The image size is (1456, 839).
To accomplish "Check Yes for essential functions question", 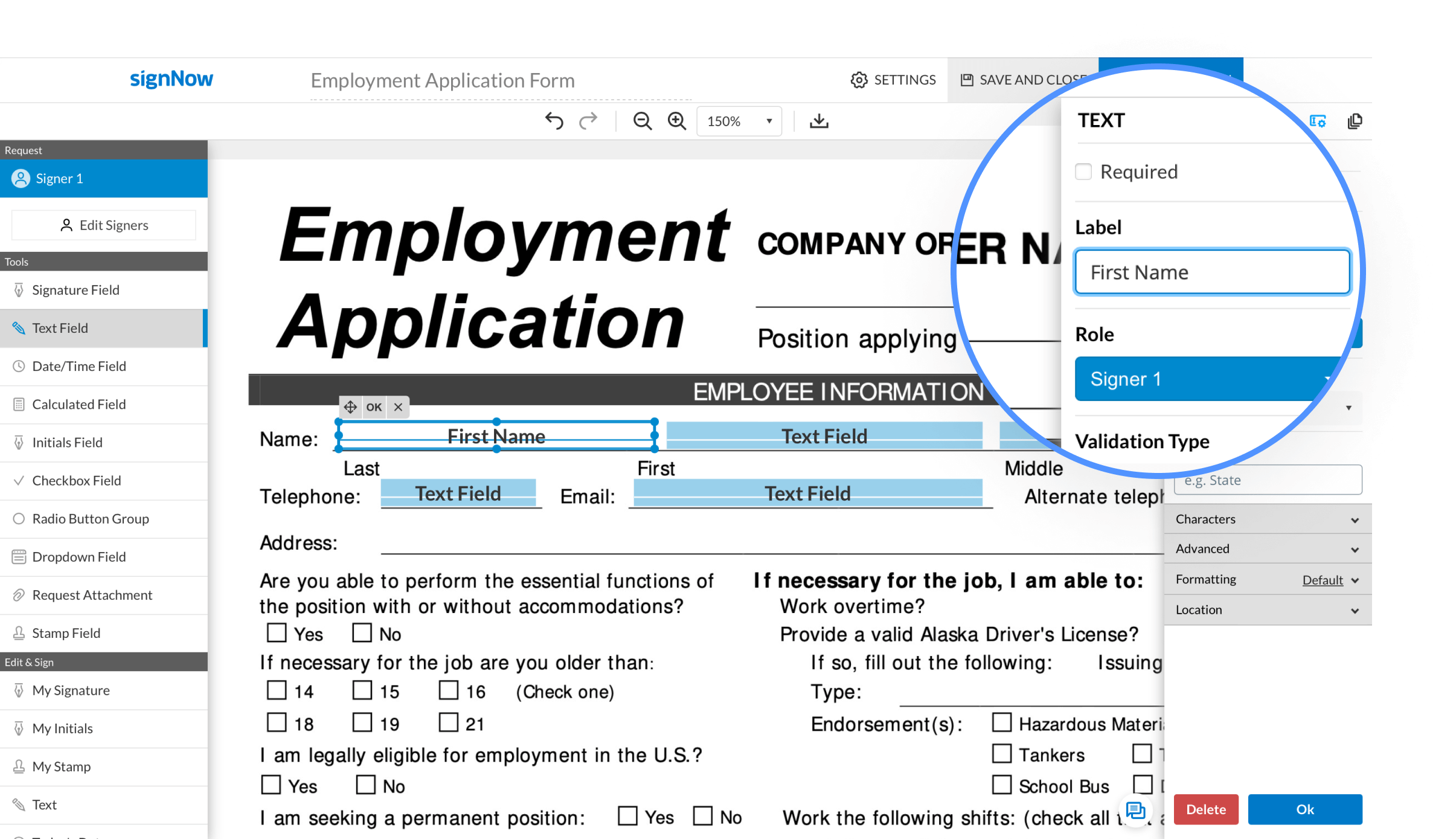I will 277,633.
